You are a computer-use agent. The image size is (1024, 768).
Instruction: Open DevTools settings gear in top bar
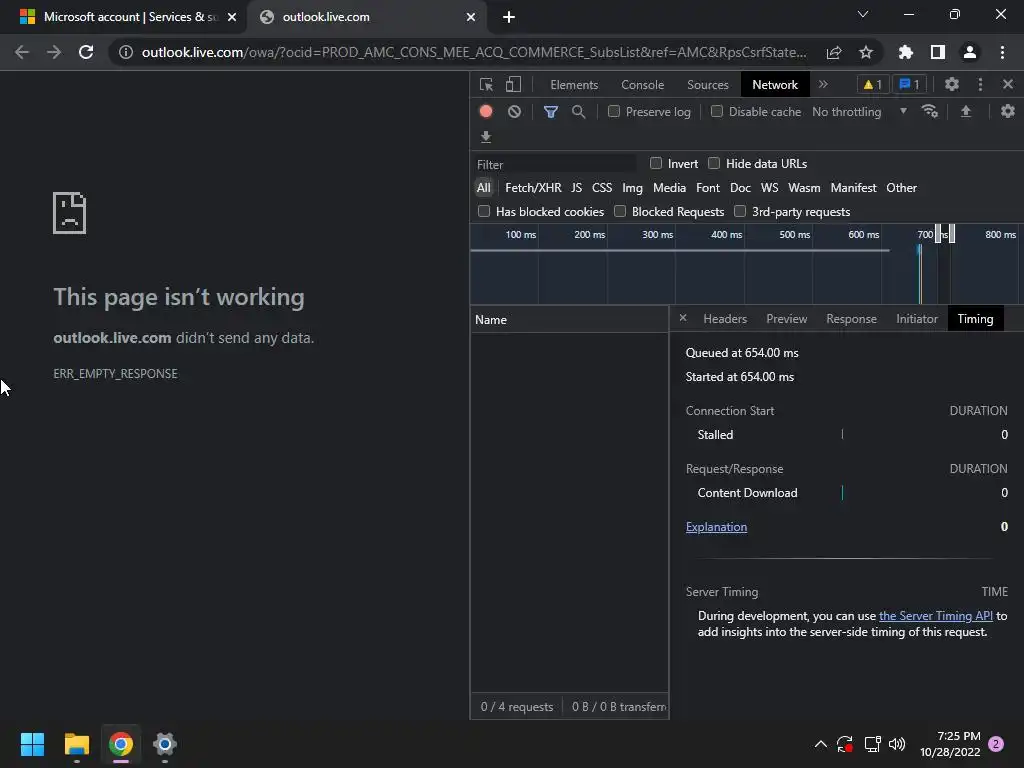[x=952, y=84]
